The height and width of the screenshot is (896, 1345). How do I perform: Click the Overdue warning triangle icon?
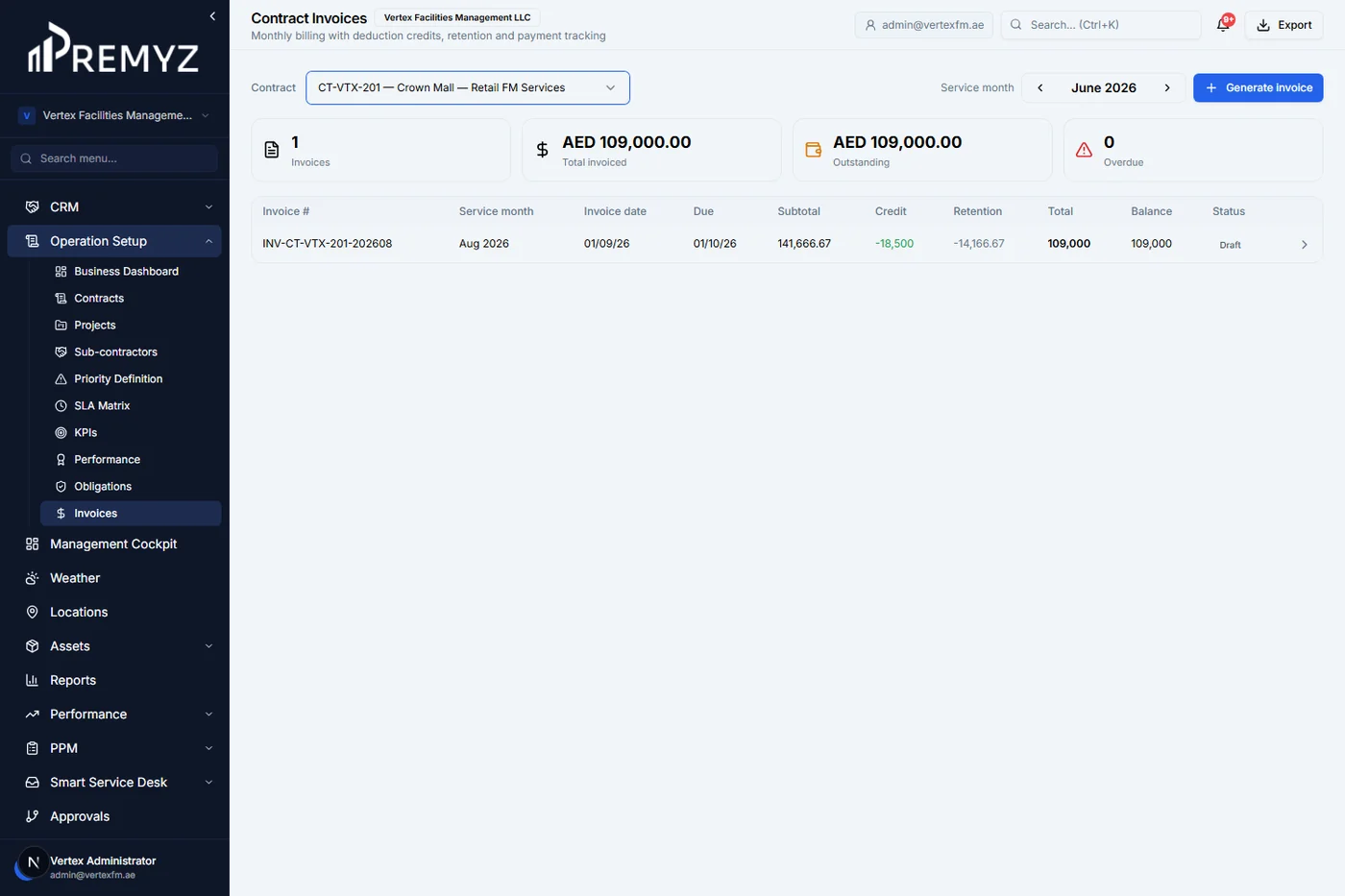[x=1084, y=150]
